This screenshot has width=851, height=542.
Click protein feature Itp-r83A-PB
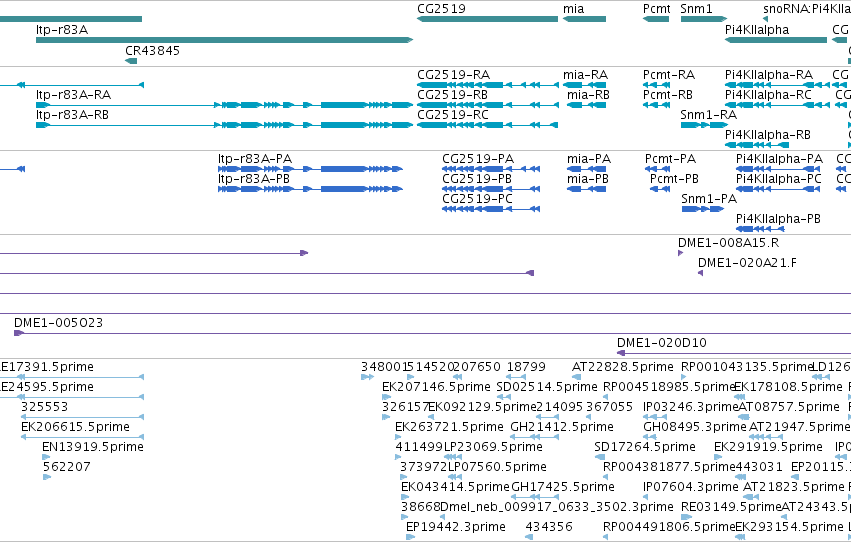coord(310,189)
